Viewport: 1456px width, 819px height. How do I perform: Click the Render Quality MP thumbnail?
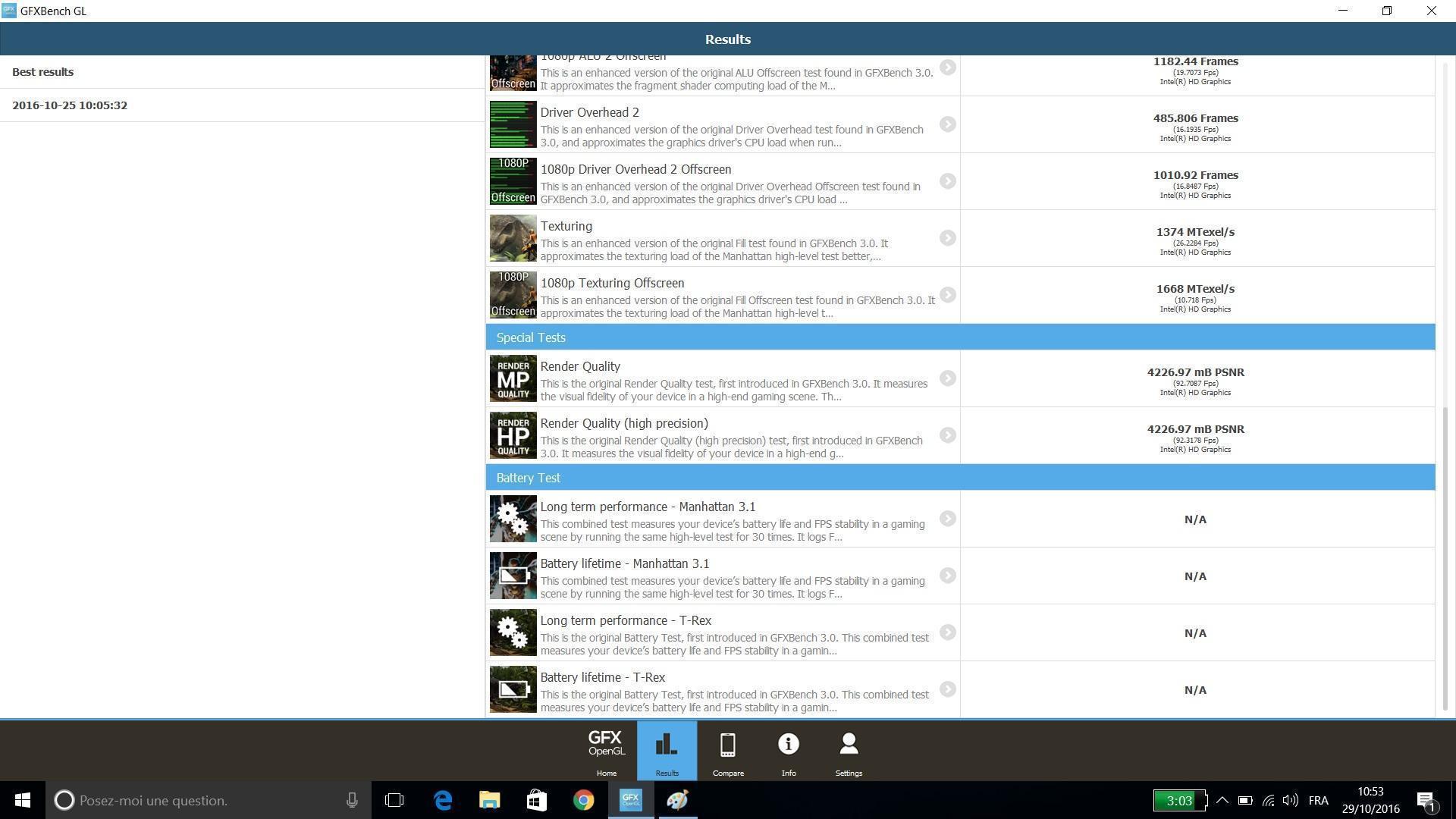pyautogui.click(x=513, y=378)
